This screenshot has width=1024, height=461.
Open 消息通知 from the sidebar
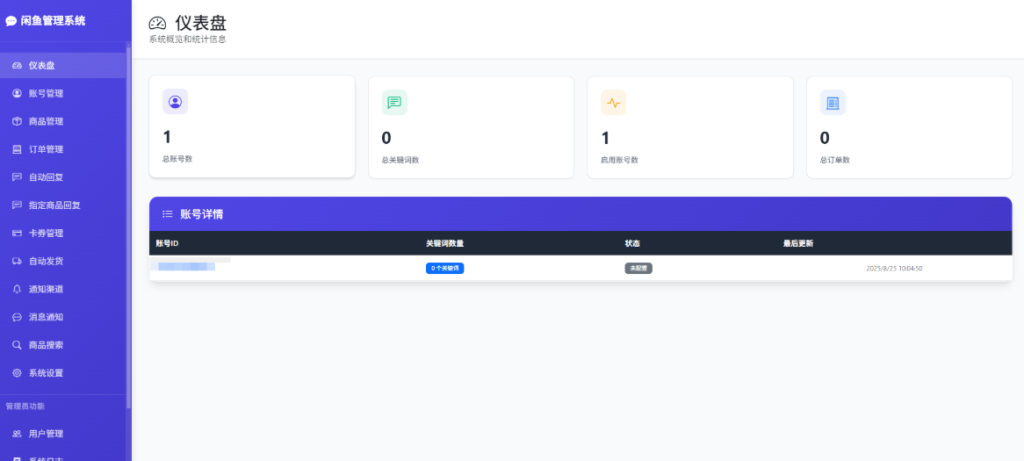coord(46,318)
